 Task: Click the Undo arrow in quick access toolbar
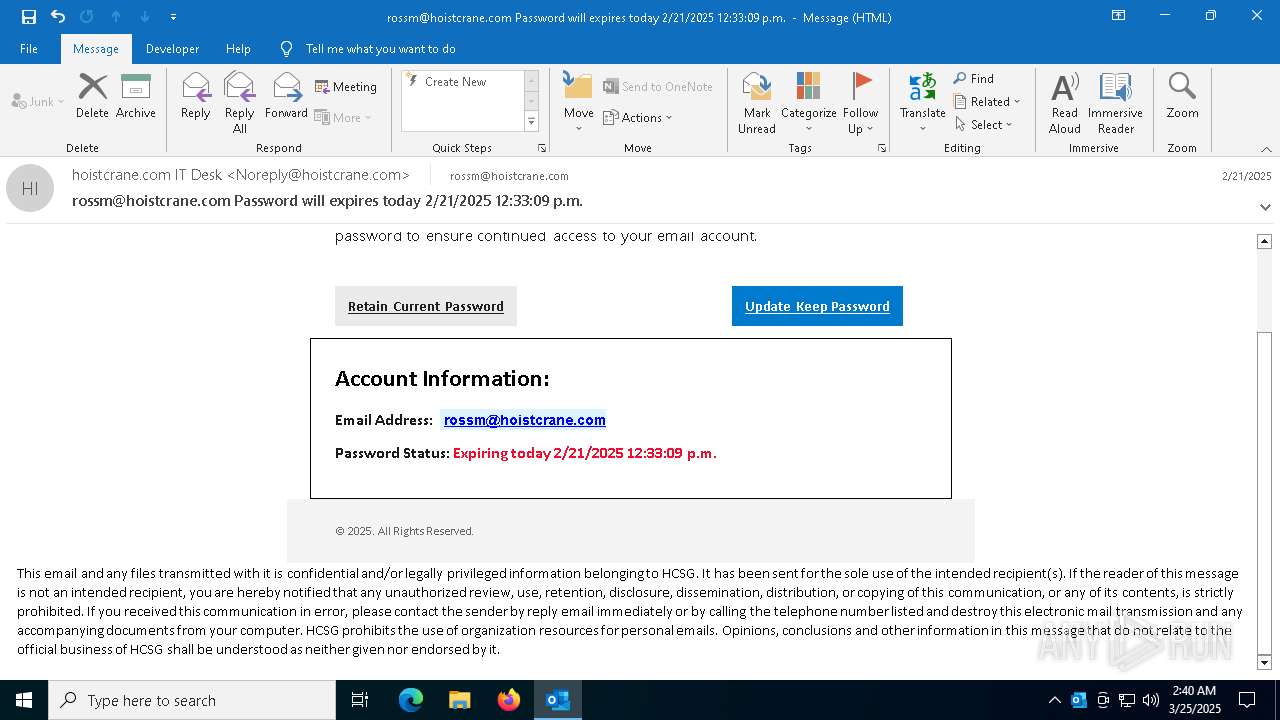tap(58, 16)
